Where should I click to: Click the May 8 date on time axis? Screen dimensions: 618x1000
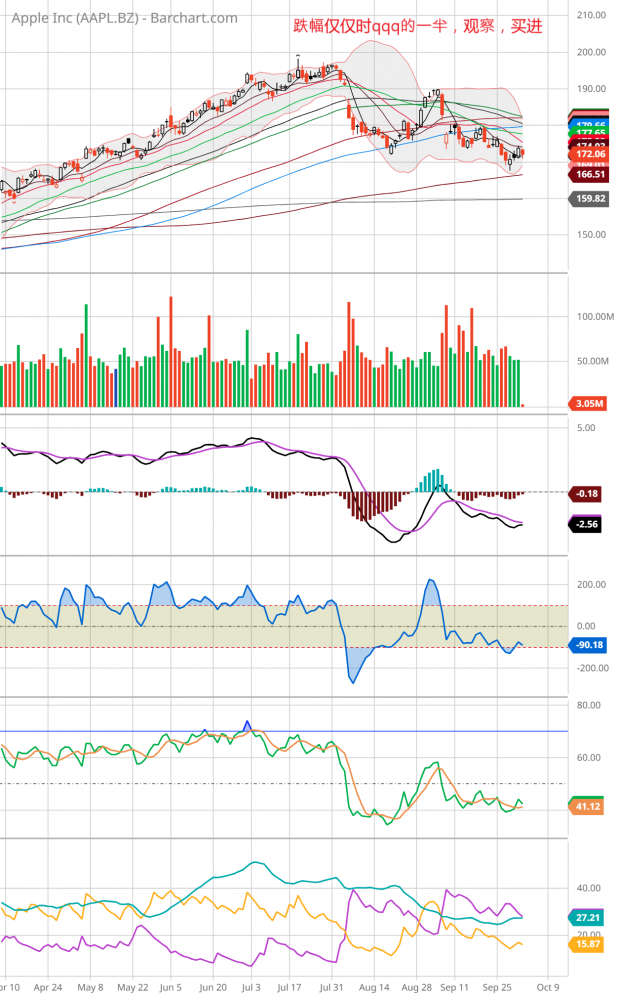click(90, 986)
